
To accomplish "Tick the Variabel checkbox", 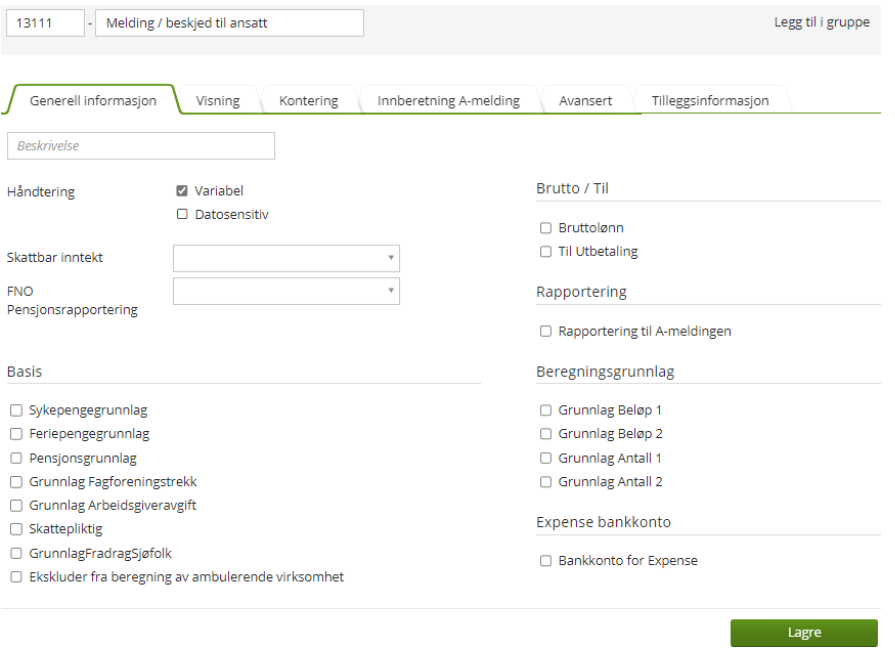I will 182,191.
